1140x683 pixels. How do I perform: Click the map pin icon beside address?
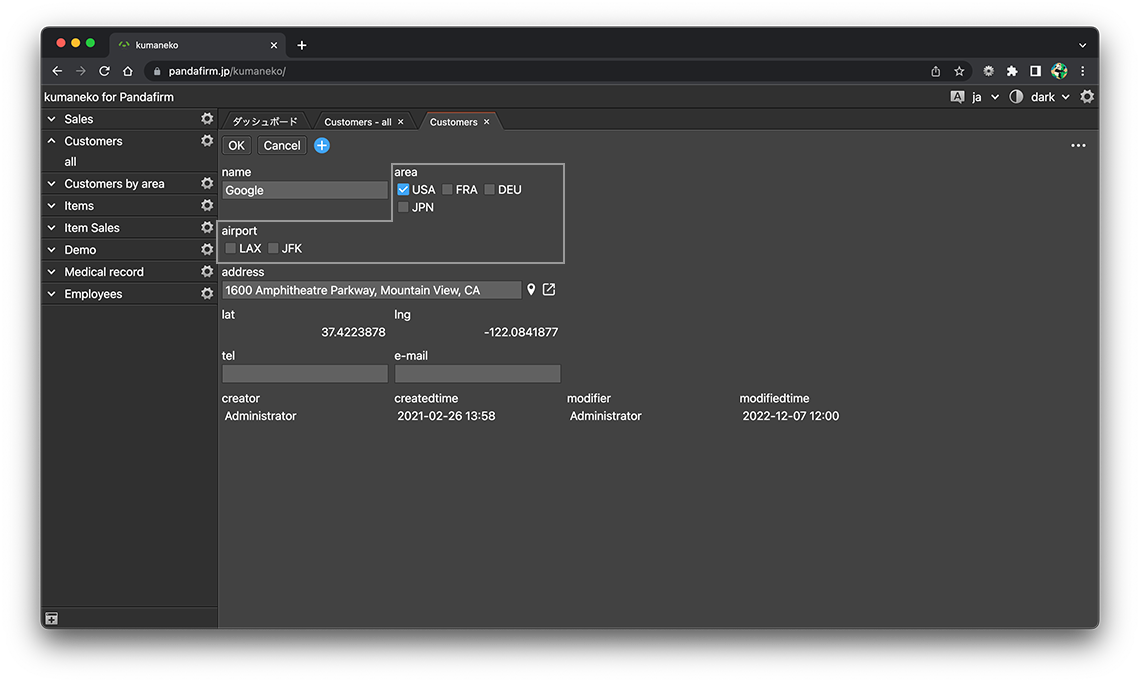[x=531, y=290]
